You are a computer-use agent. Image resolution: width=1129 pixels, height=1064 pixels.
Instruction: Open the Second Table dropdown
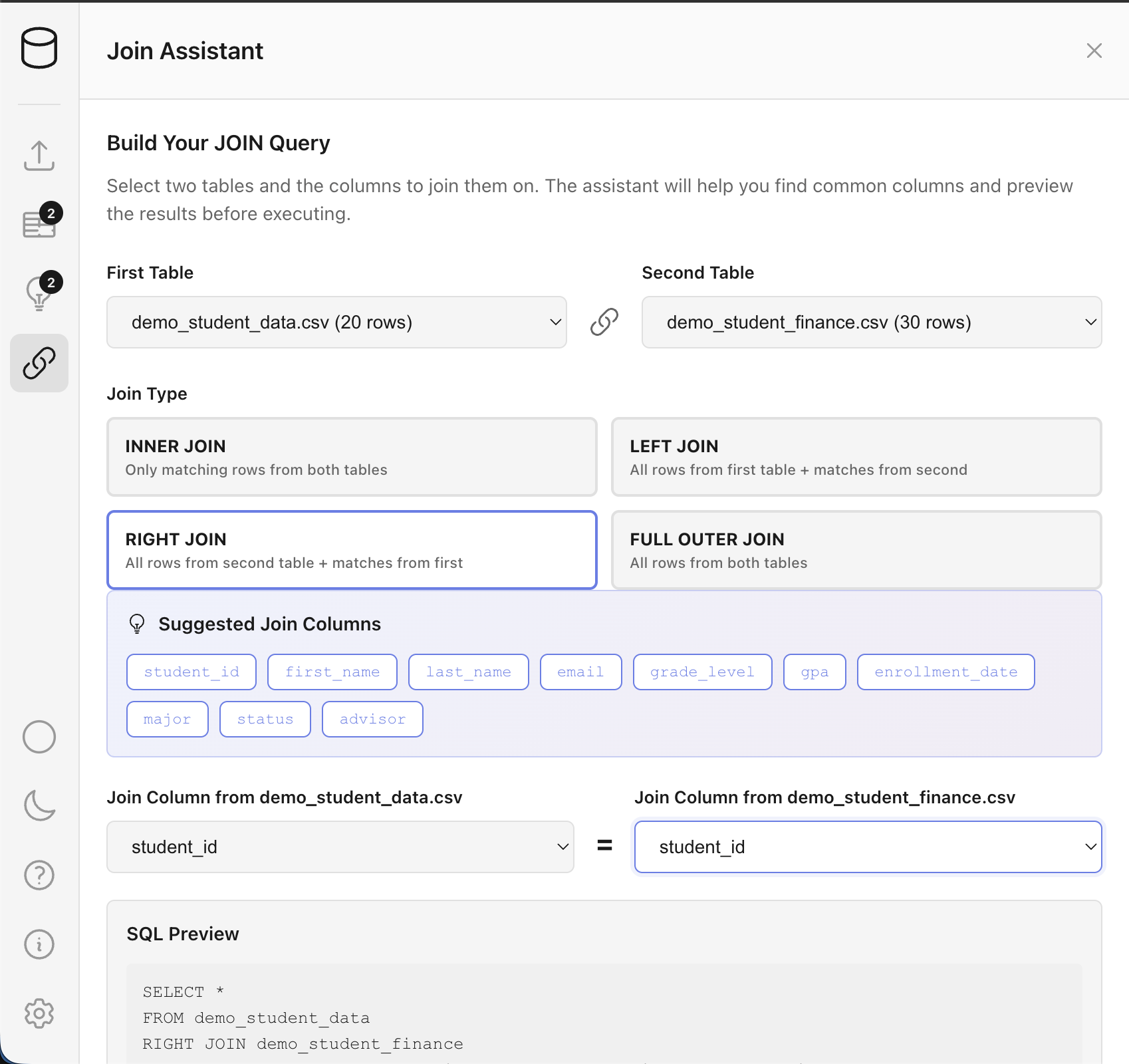point(872,322)
